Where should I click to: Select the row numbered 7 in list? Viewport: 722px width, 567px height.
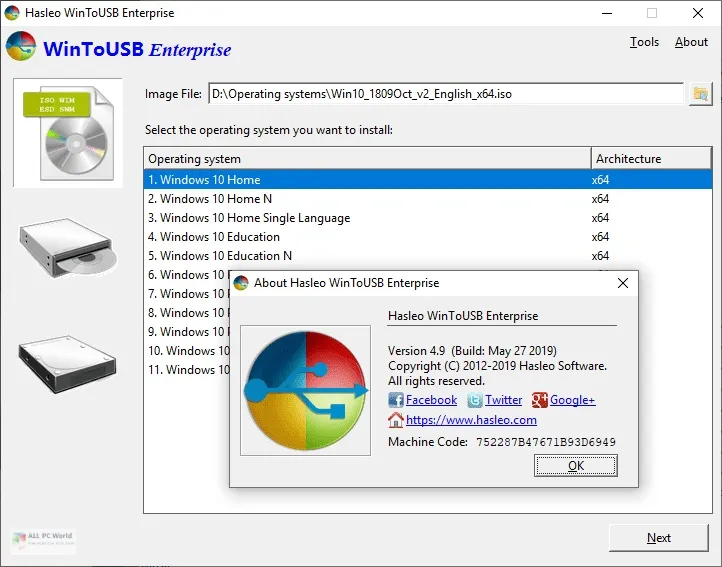(187, 293)
